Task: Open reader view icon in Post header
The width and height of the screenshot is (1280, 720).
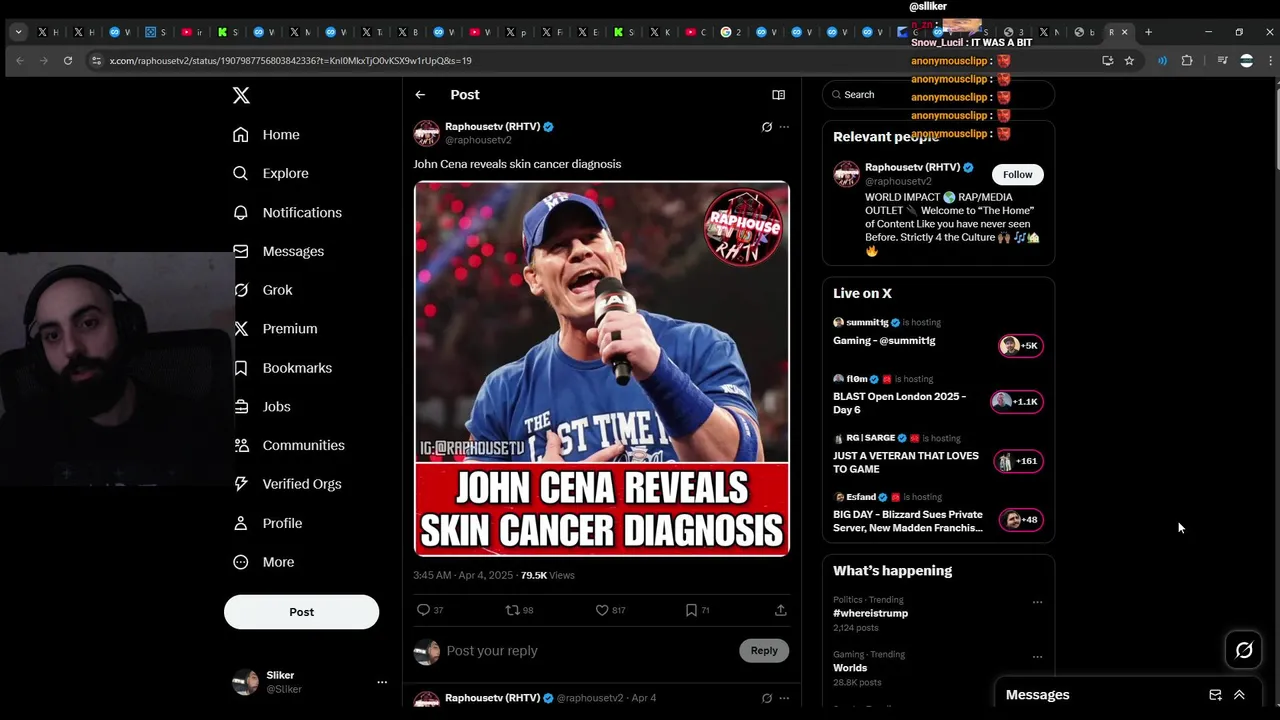Action: click(778, 95)
